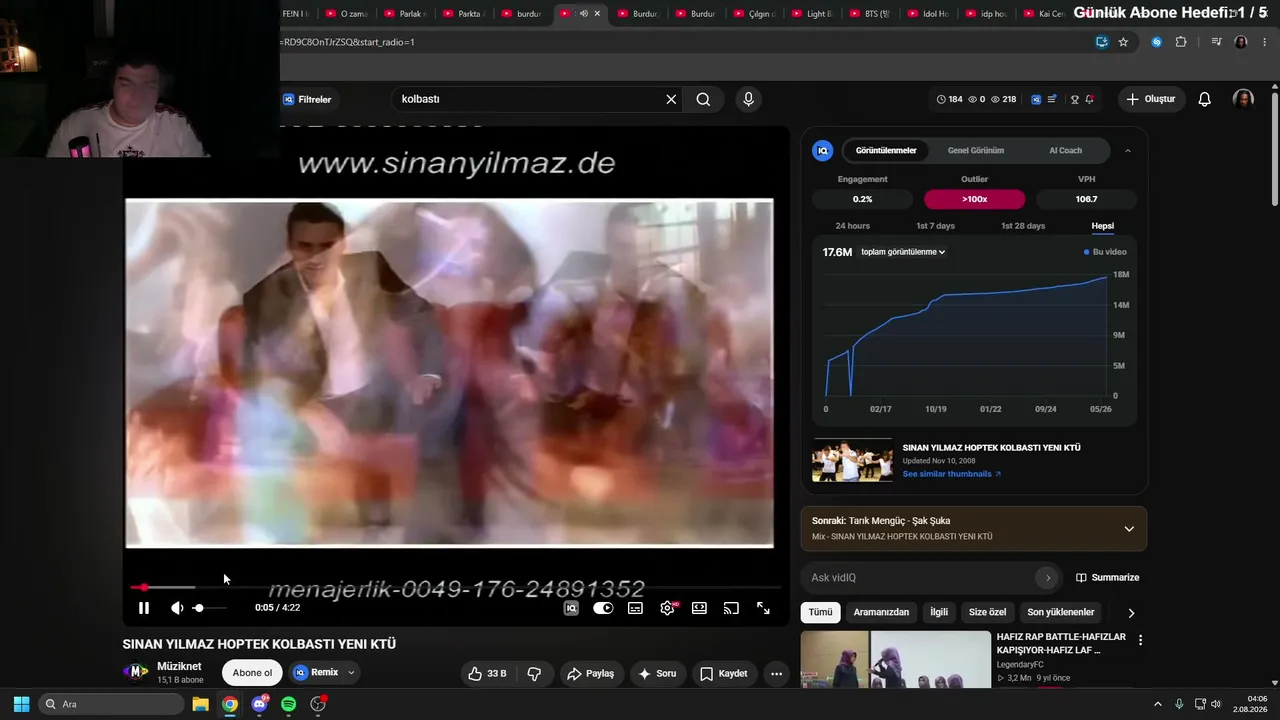Image resolution: width=1280 pixels, height=720 pixels.
Task: Click the Soru button
Action: tap(657, 674)
